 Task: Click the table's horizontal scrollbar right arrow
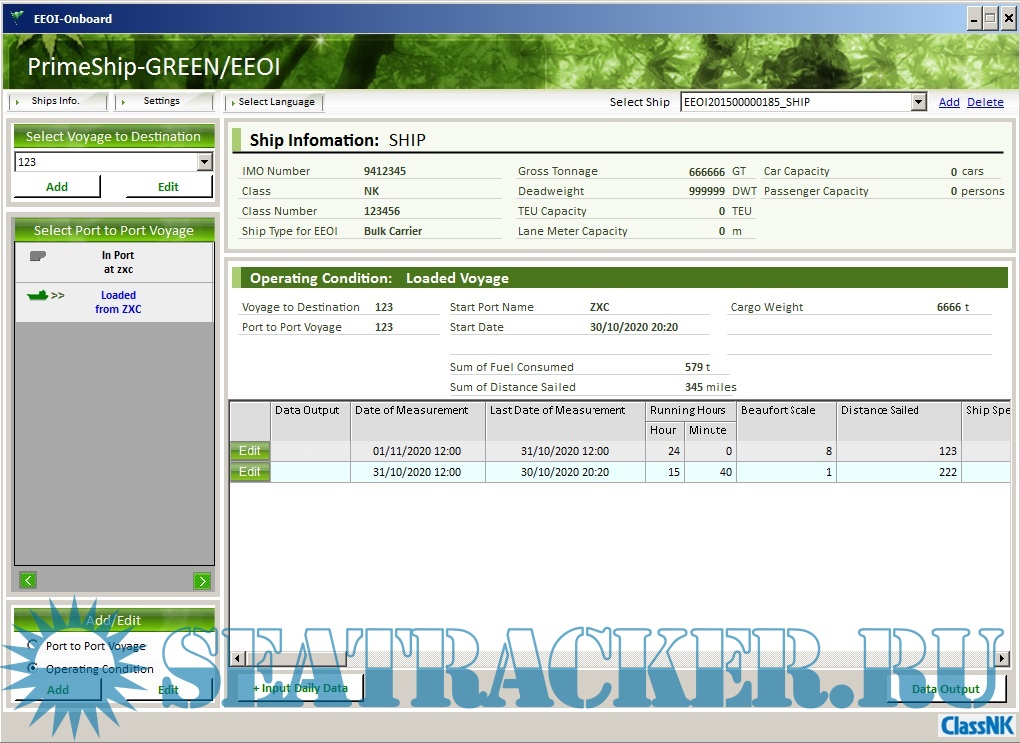[x=1002, y=658]
